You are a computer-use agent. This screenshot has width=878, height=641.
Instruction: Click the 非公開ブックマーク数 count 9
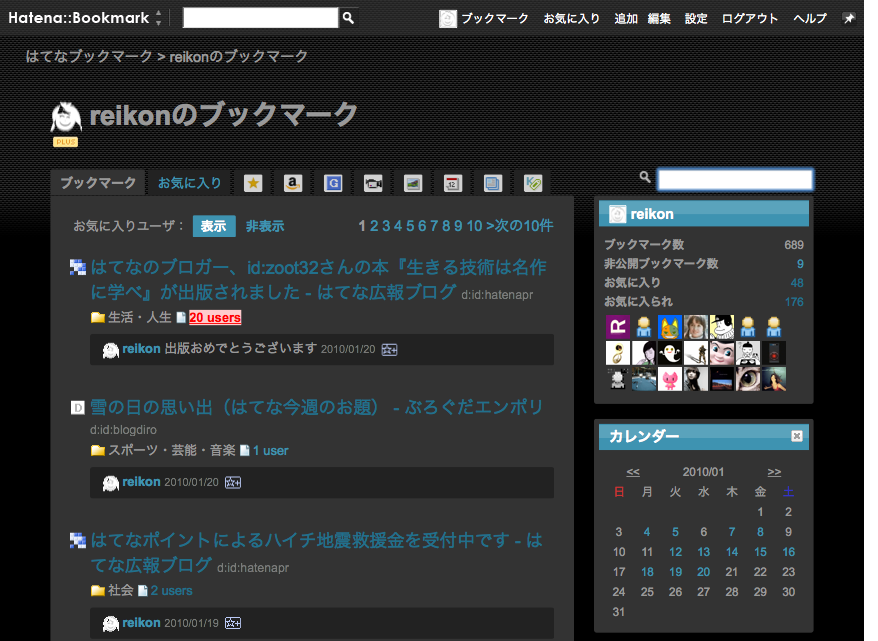pyautogui.click(x=800, y=264)
